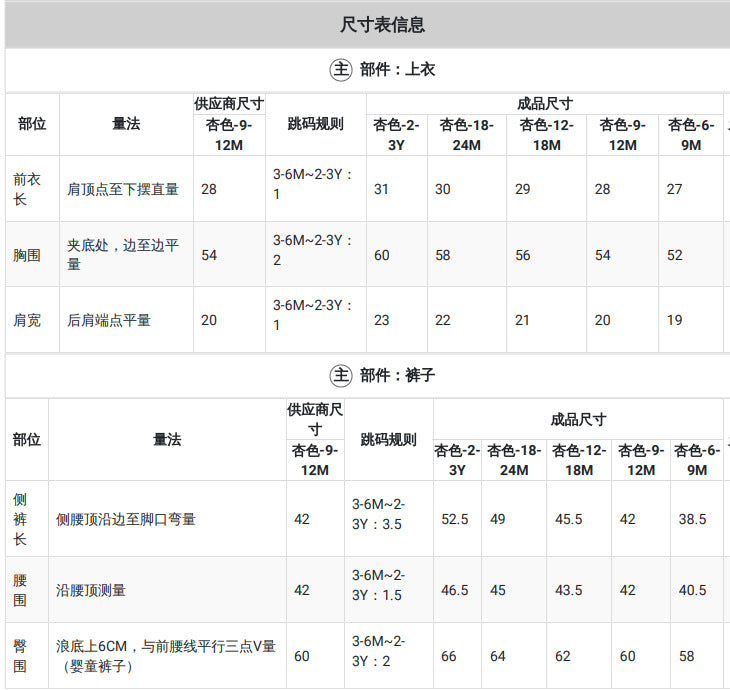Viewport: 730px width, 690px height.
Task: Click the 胸围 row label
Action: point(27,255)
